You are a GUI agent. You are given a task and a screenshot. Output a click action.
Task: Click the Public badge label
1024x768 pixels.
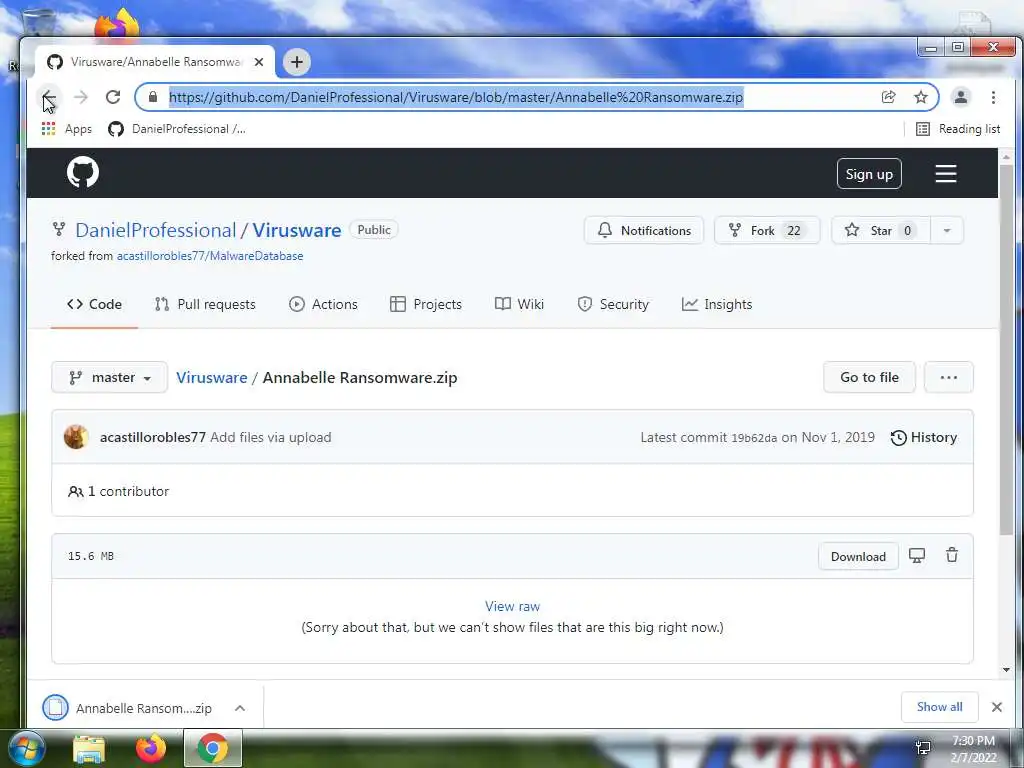(x=374, y=230)
